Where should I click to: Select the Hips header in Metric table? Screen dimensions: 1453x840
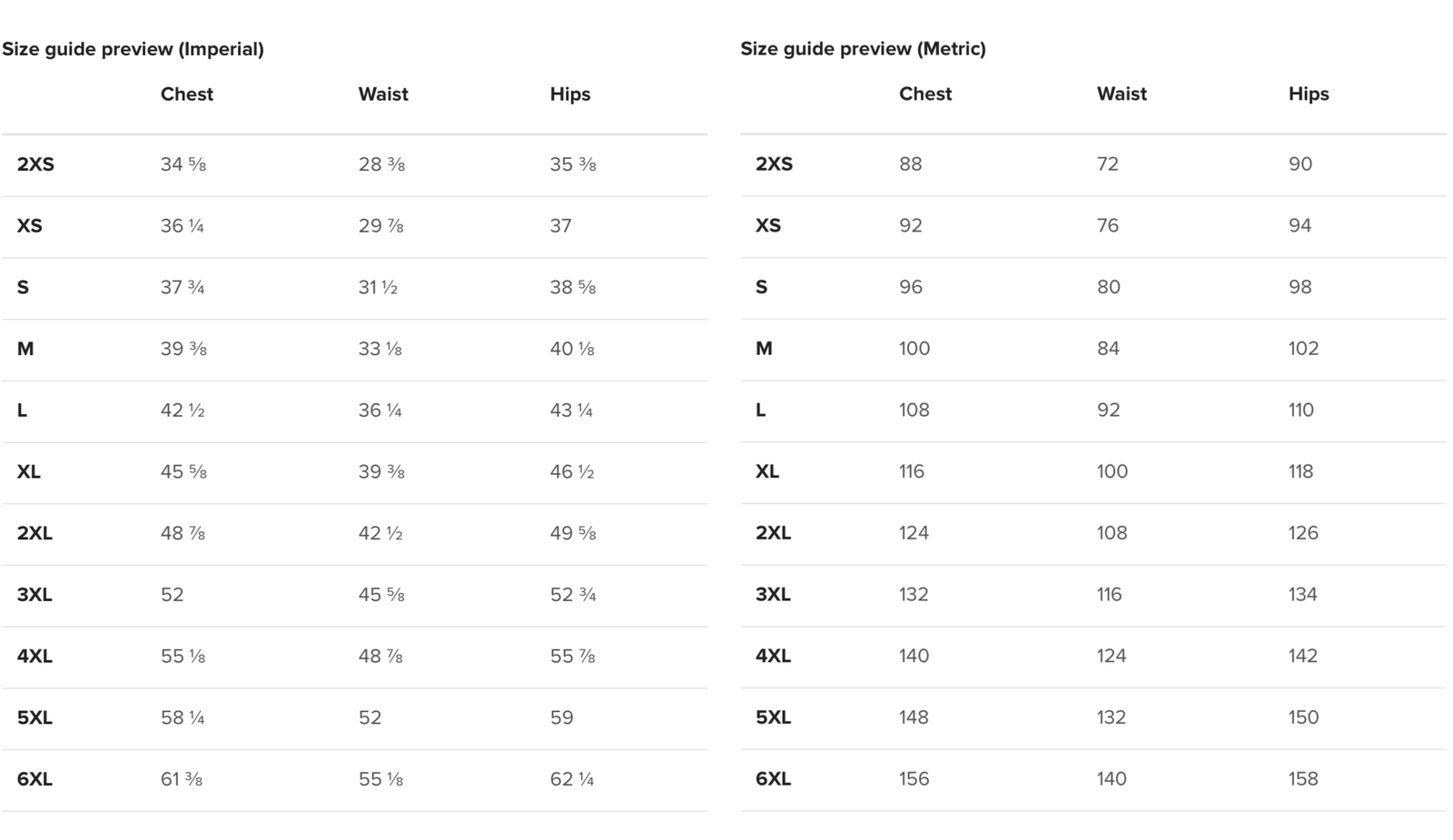click(1308, 94)
